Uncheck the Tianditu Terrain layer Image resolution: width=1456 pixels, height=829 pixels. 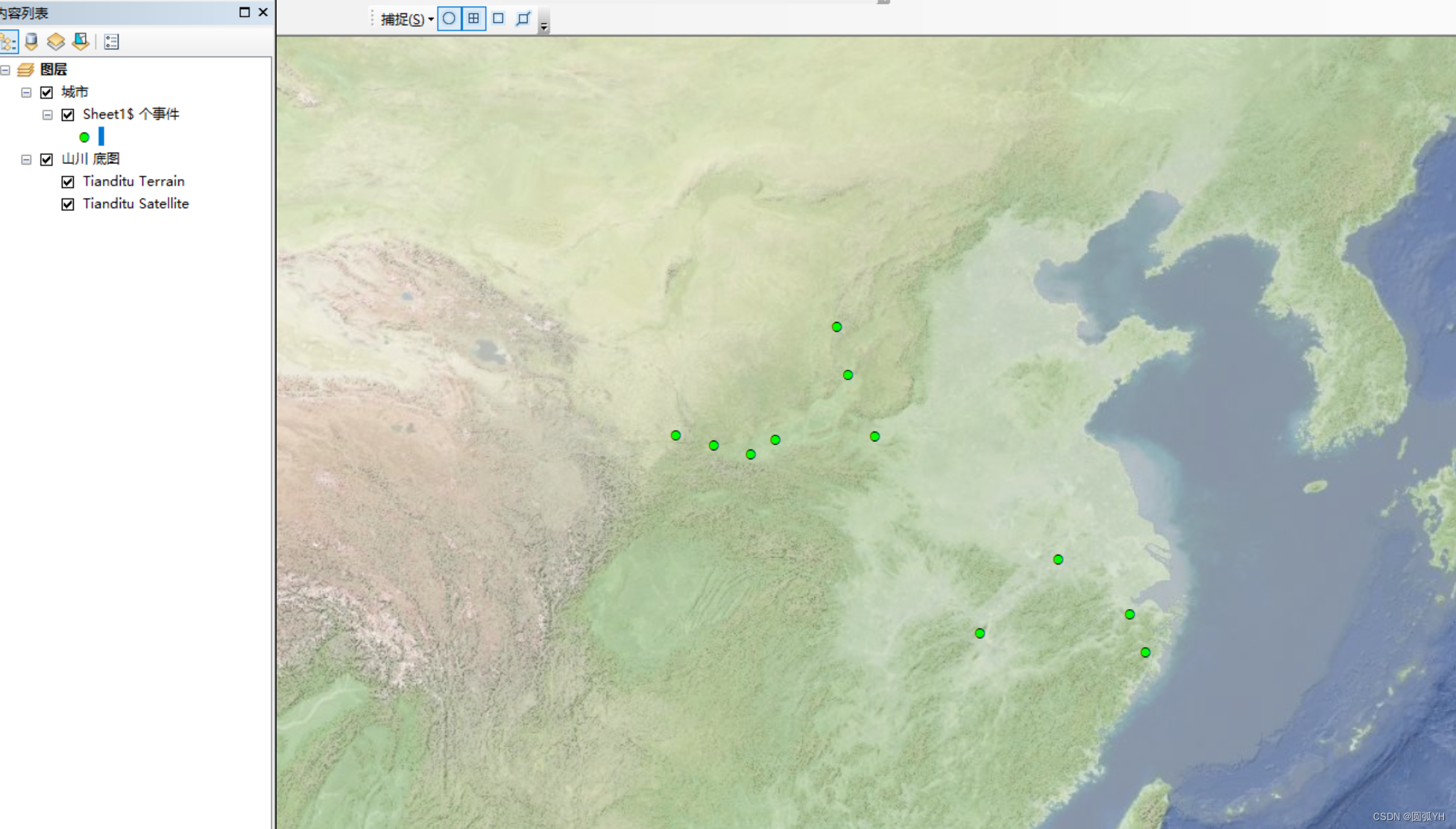point(68,181)
